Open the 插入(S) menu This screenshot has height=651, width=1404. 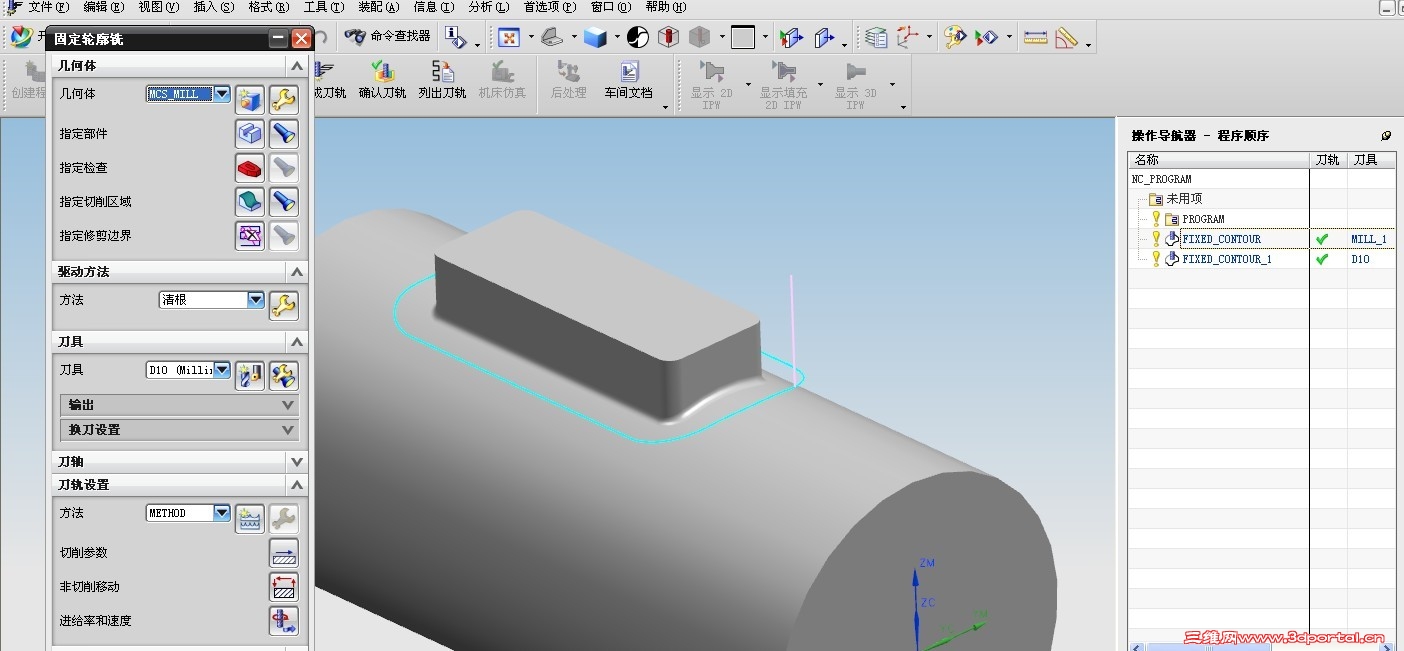coord(214,7)
